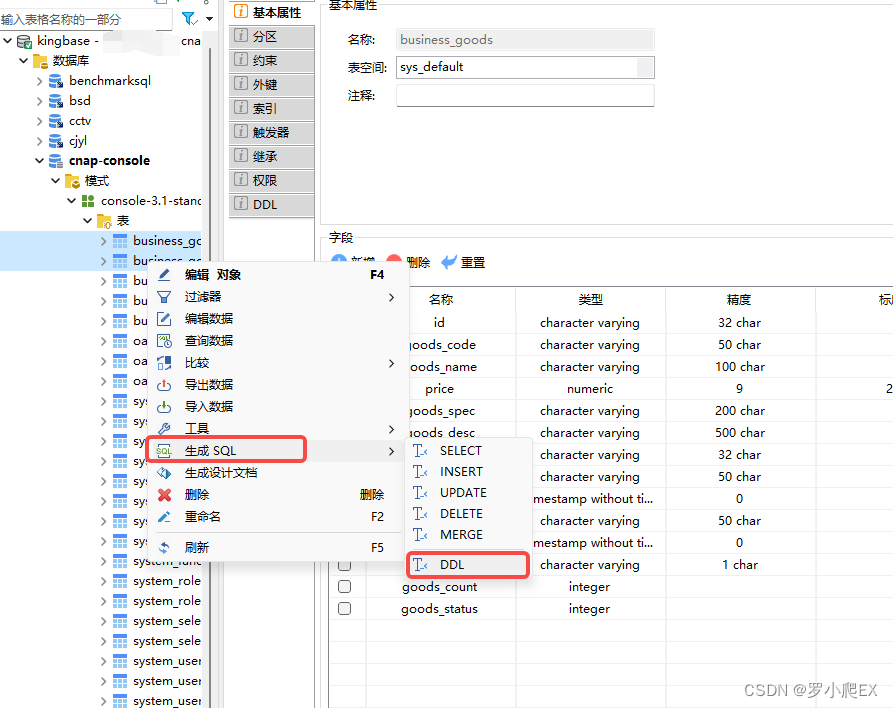Viewport: 893px width, 708px height.
Task: Check the goods_count row checkbox
Action: point(343,586)
